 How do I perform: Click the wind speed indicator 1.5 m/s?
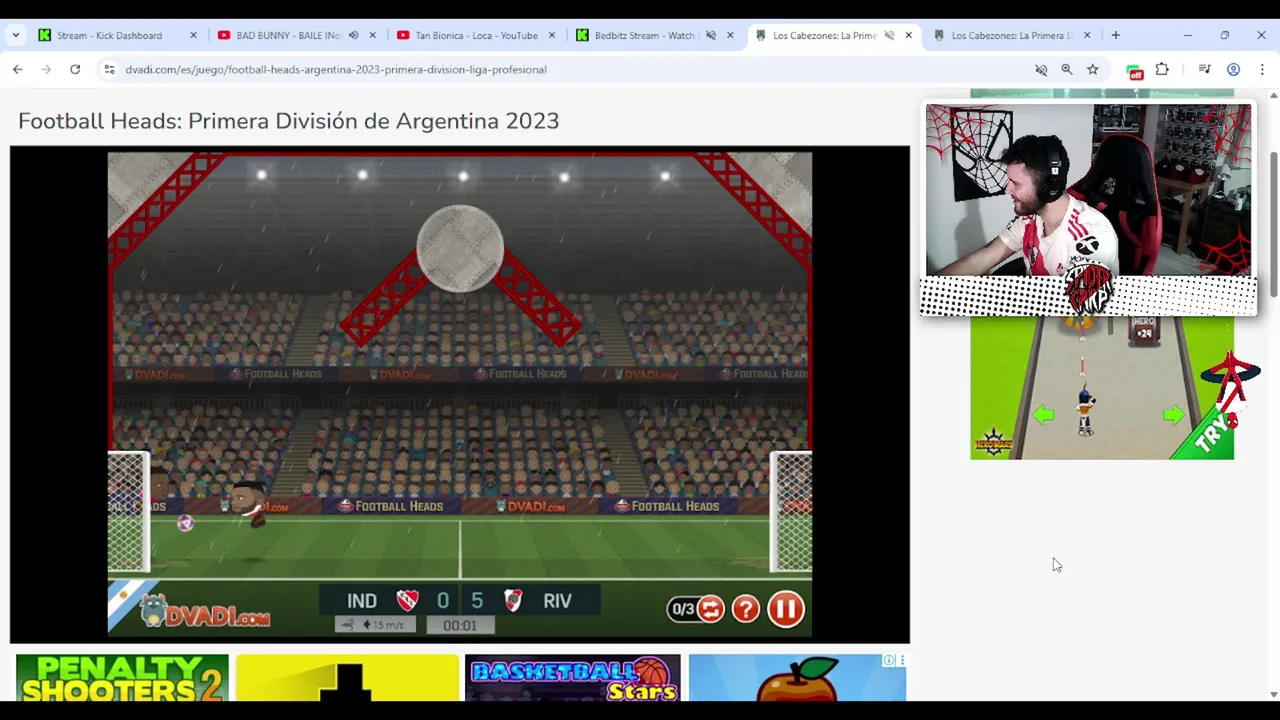pyautogui.click(x=374, y=625)
